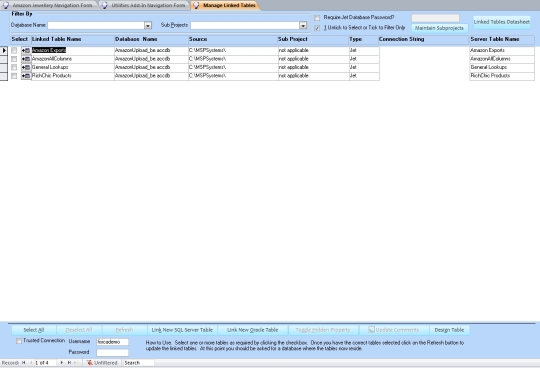
Task: Tick the Select checkbox for General Lookups
Action: 14,67
